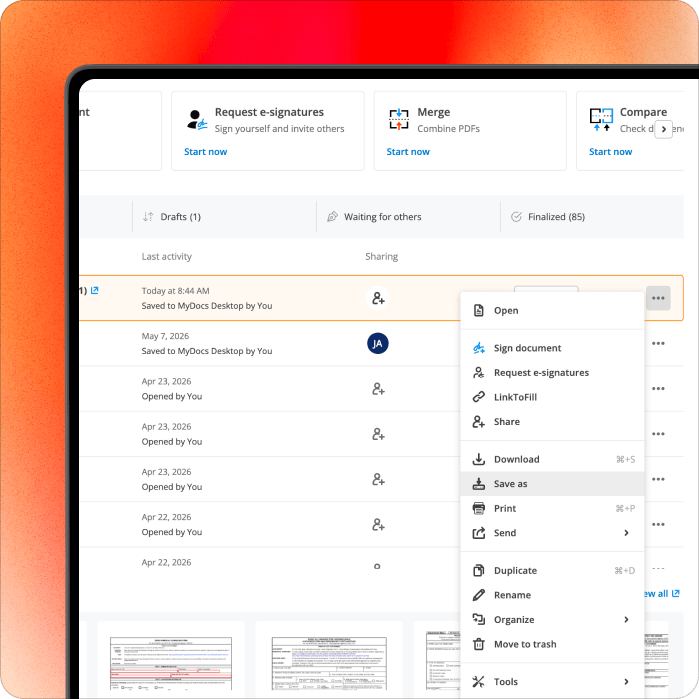Click the Duplicate pages icon

point(478,570)
